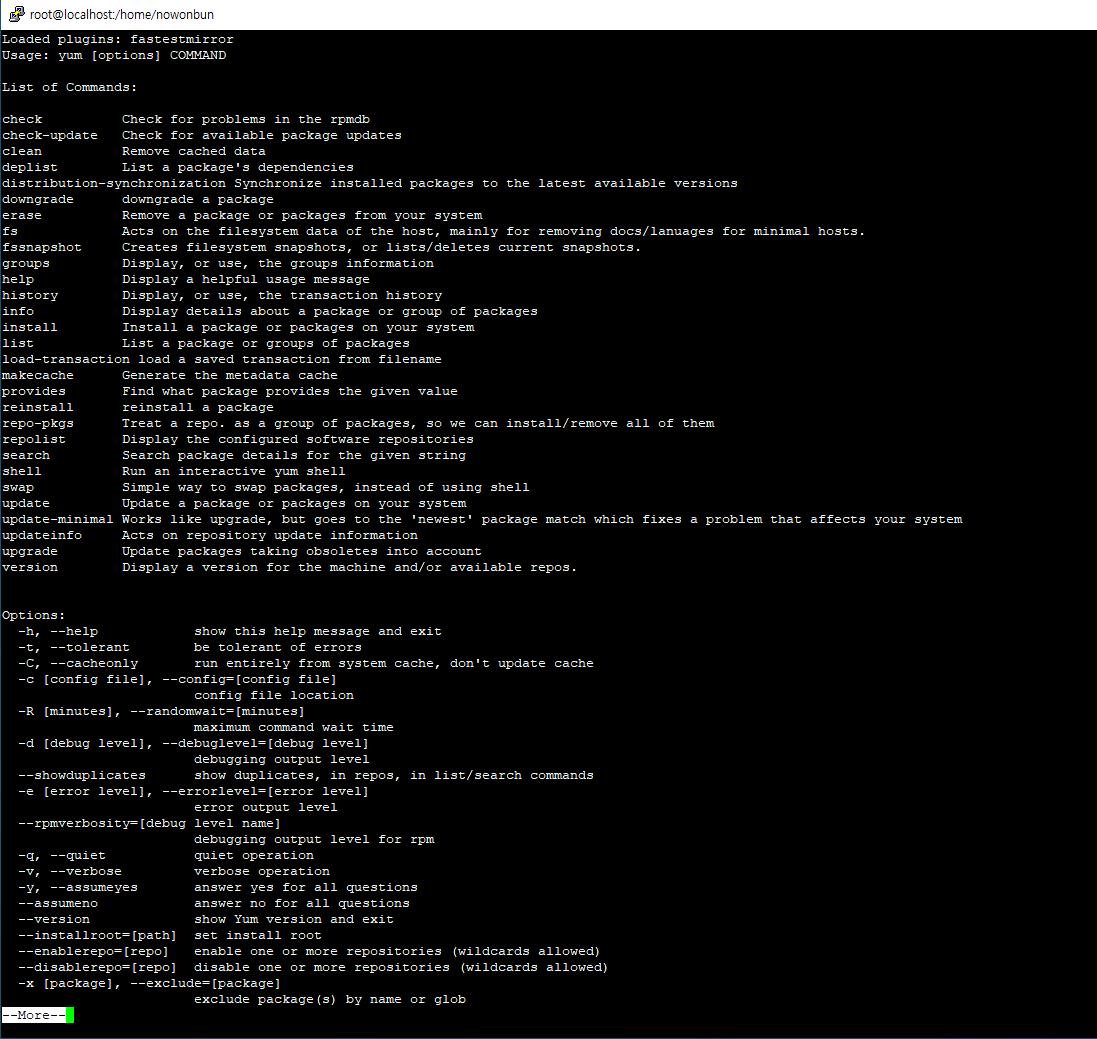Click 'exclude package(s) by name or glob'
Screen dimensions: 1097x1039
pyautogui.click(x=330, y=1000)
